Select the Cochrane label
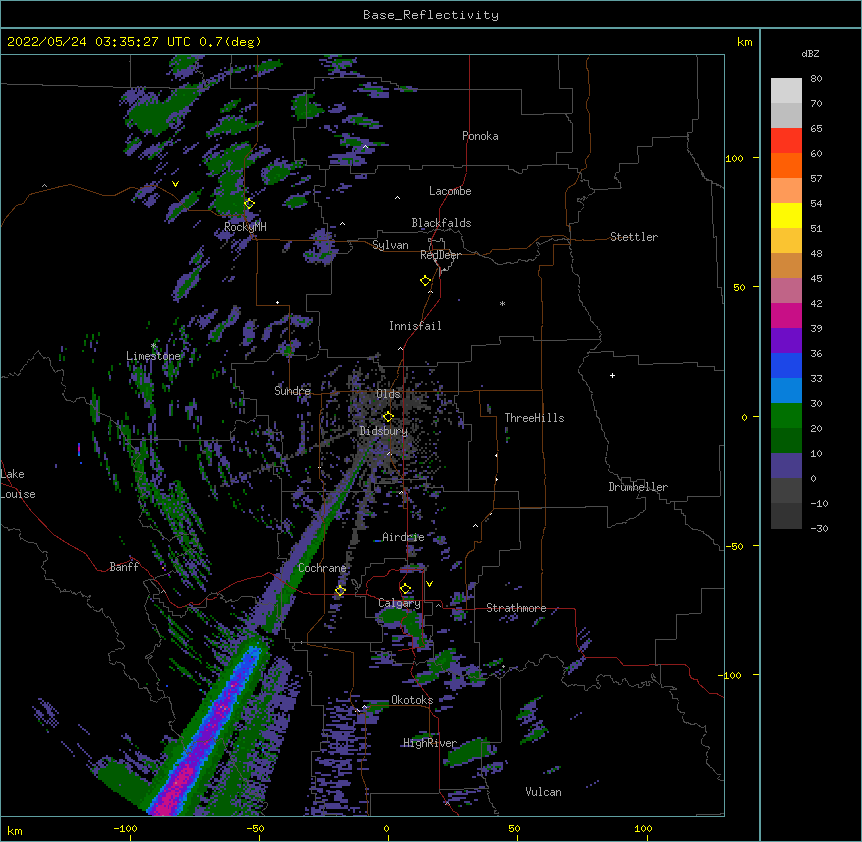The image size is (862, 842). tap(322, 568)
